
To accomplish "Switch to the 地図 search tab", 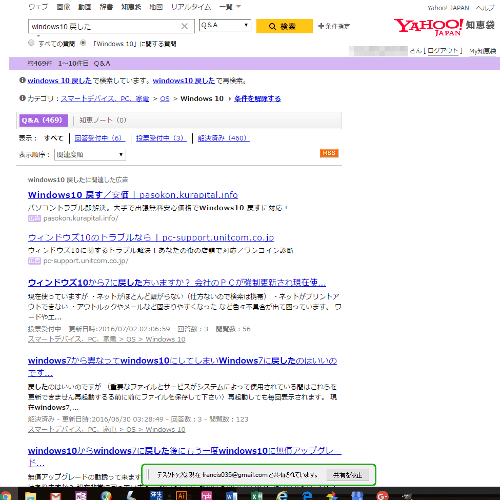I will 156,7.
